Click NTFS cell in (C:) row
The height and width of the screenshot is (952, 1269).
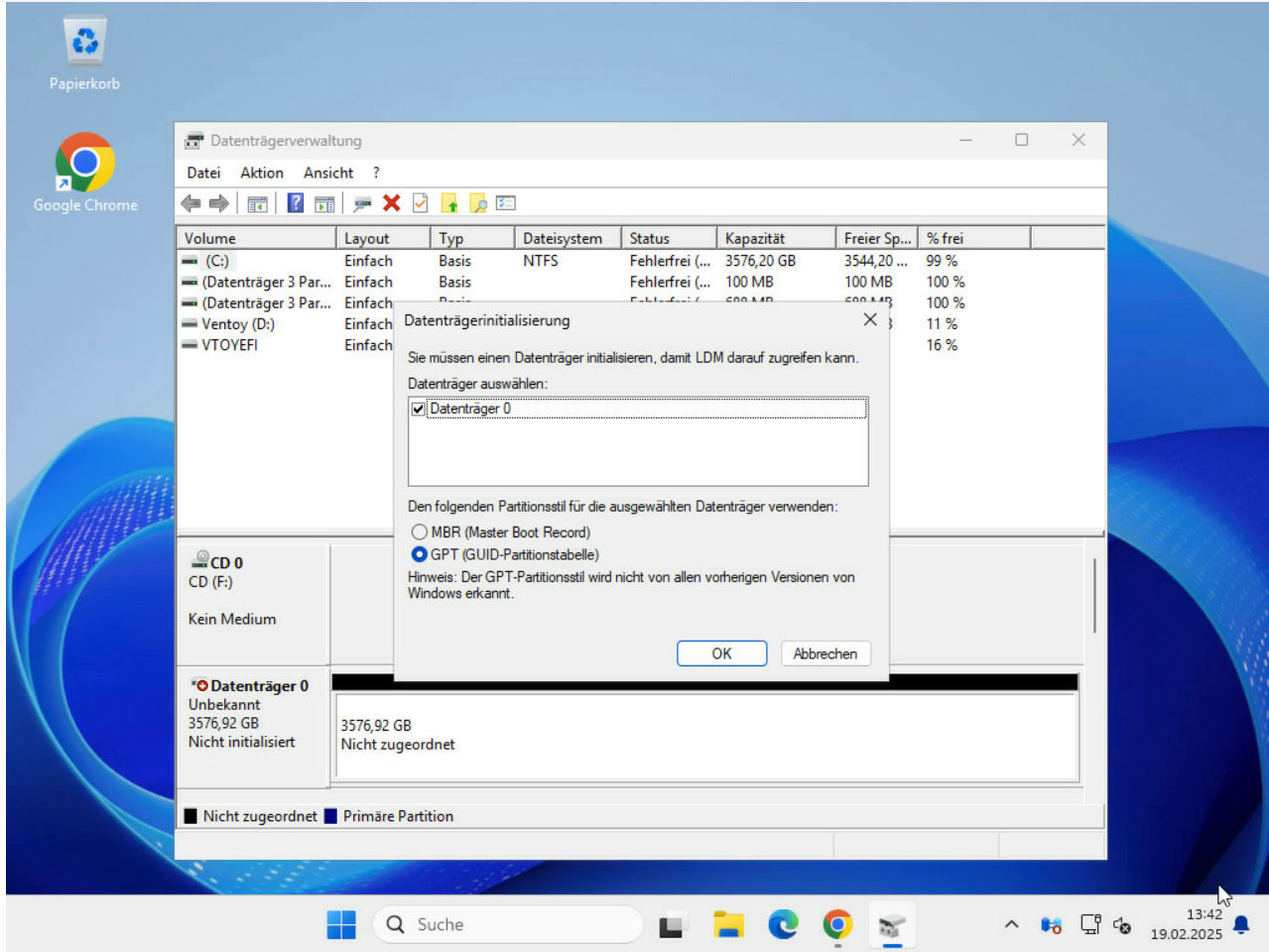coord(541,261)
